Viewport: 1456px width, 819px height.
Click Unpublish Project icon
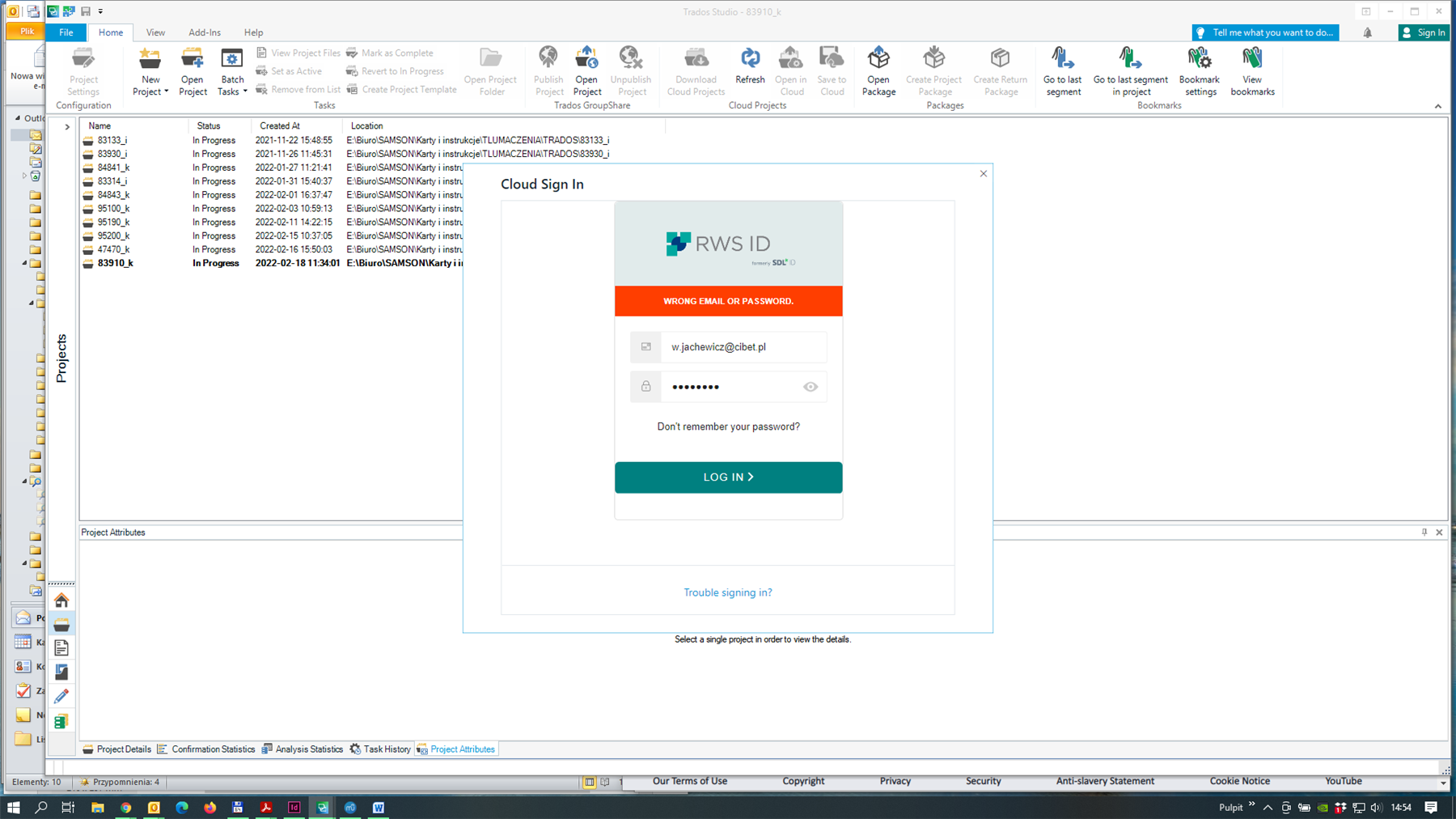[x=630, y=58]
